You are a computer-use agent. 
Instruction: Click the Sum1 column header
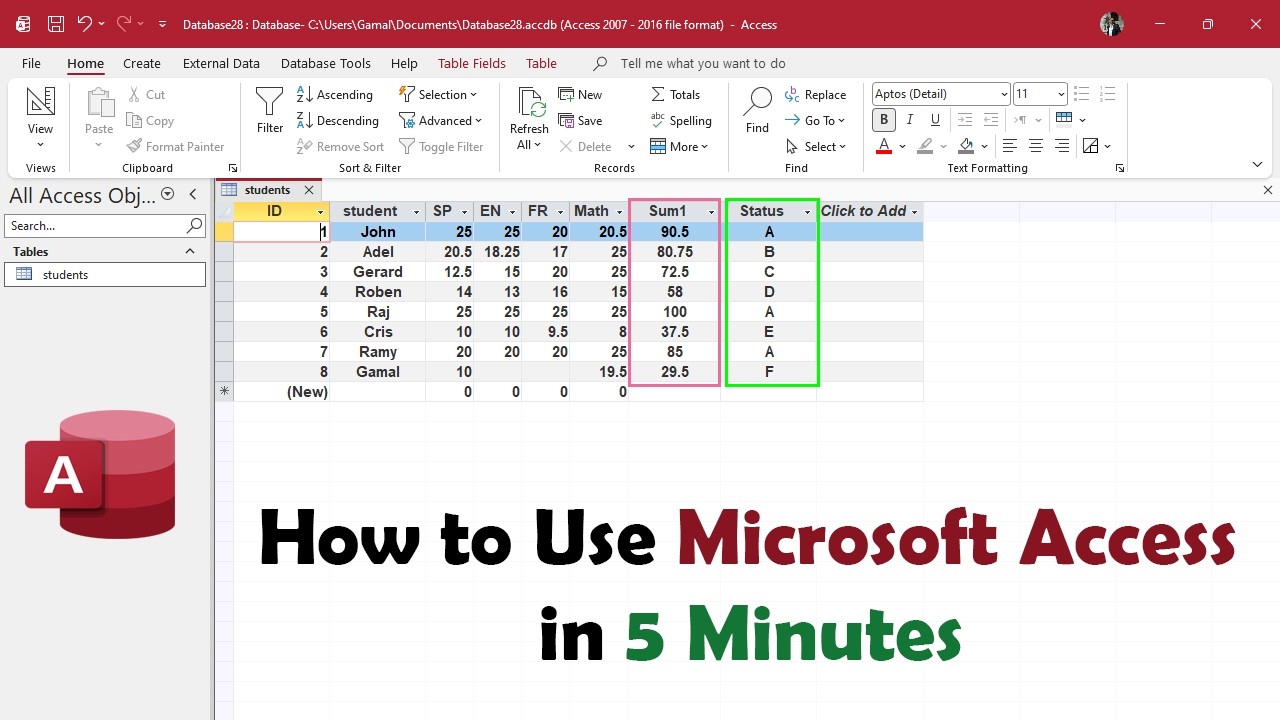(673, 211)
